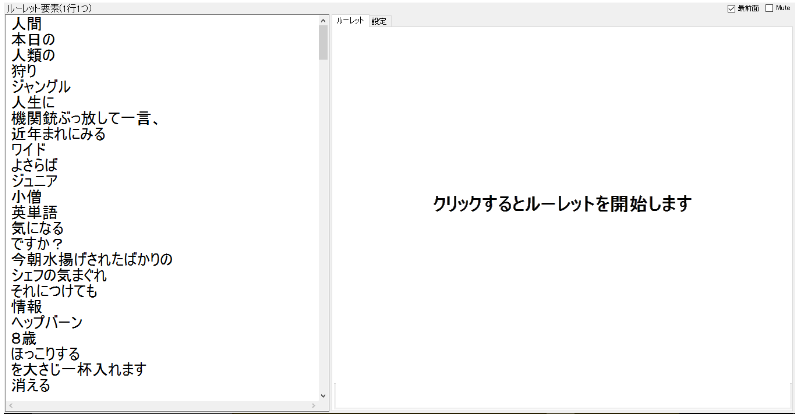Place cursor on line よさらば

click(x=34, y=165)
